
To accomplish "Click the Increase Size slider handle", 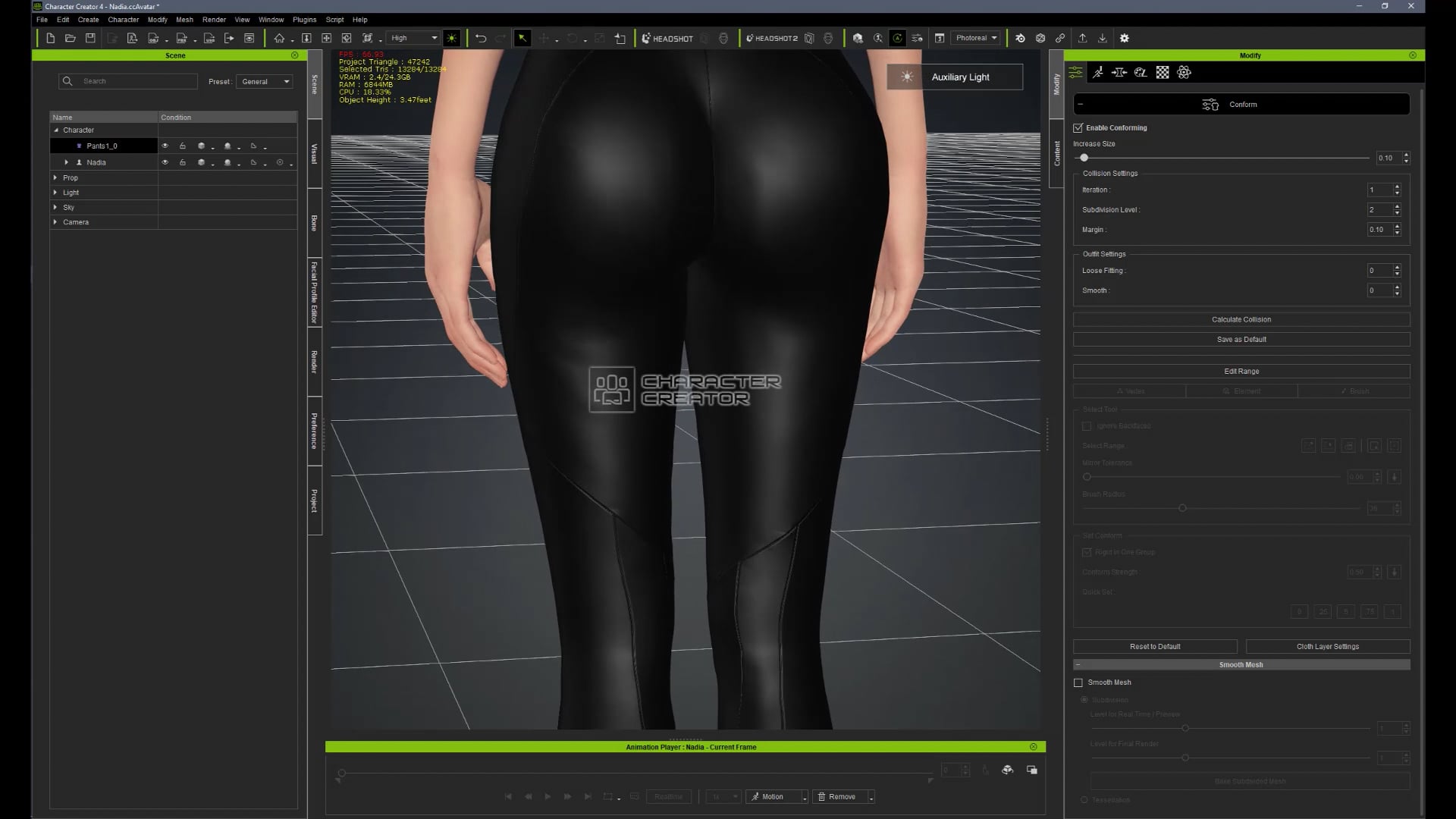I will (1084, 158).
